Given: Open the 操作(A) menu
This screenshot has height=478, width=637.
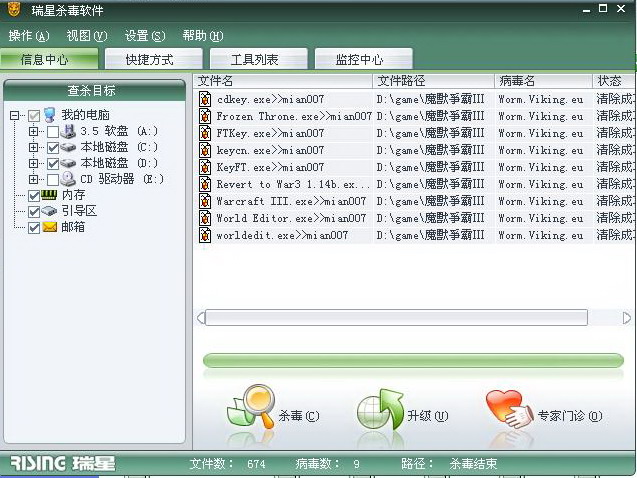Looking at the screenshot, I should tap(29, 36).
